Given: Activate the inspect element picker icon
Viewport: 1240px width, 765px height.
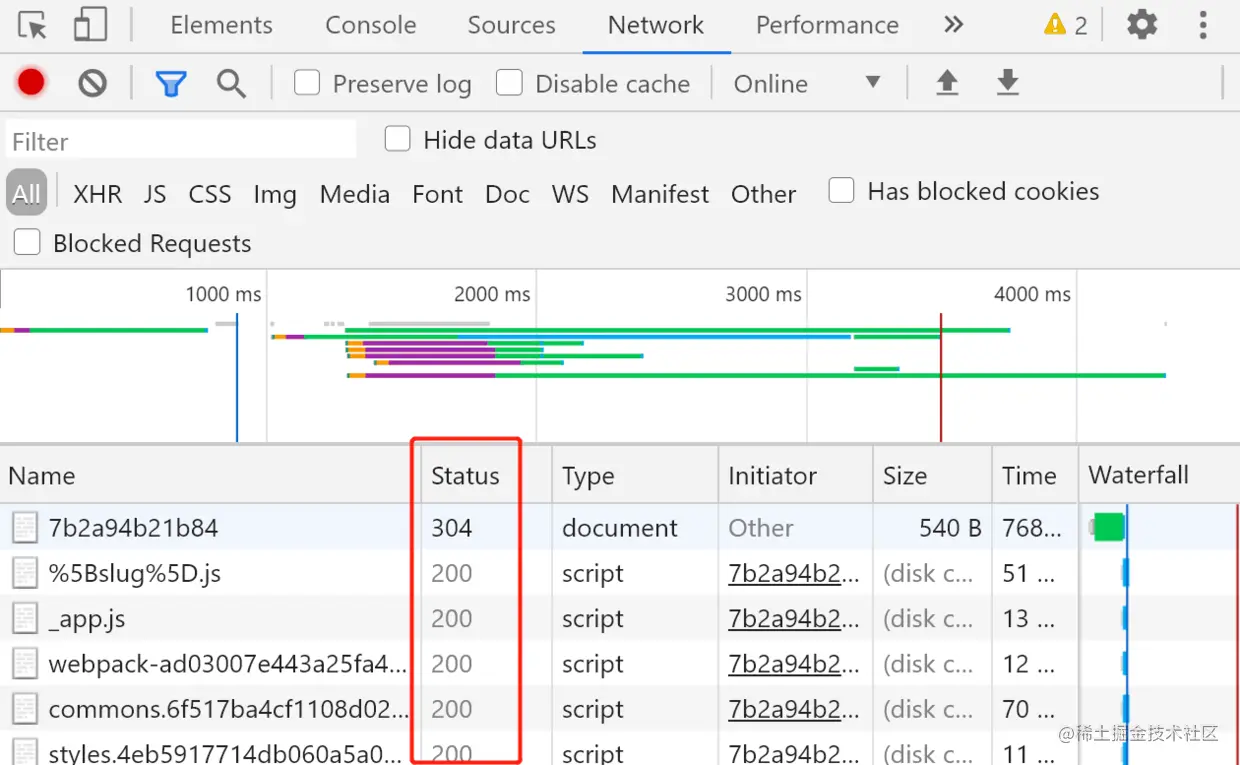Looking at the screenshot, I should click(33, 25).
